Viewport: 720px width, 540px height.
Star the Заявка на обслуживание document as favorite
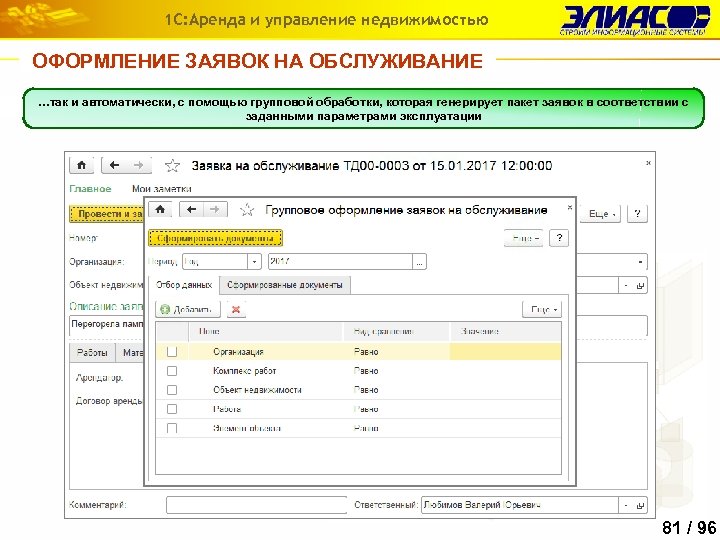tap(172, 165)
